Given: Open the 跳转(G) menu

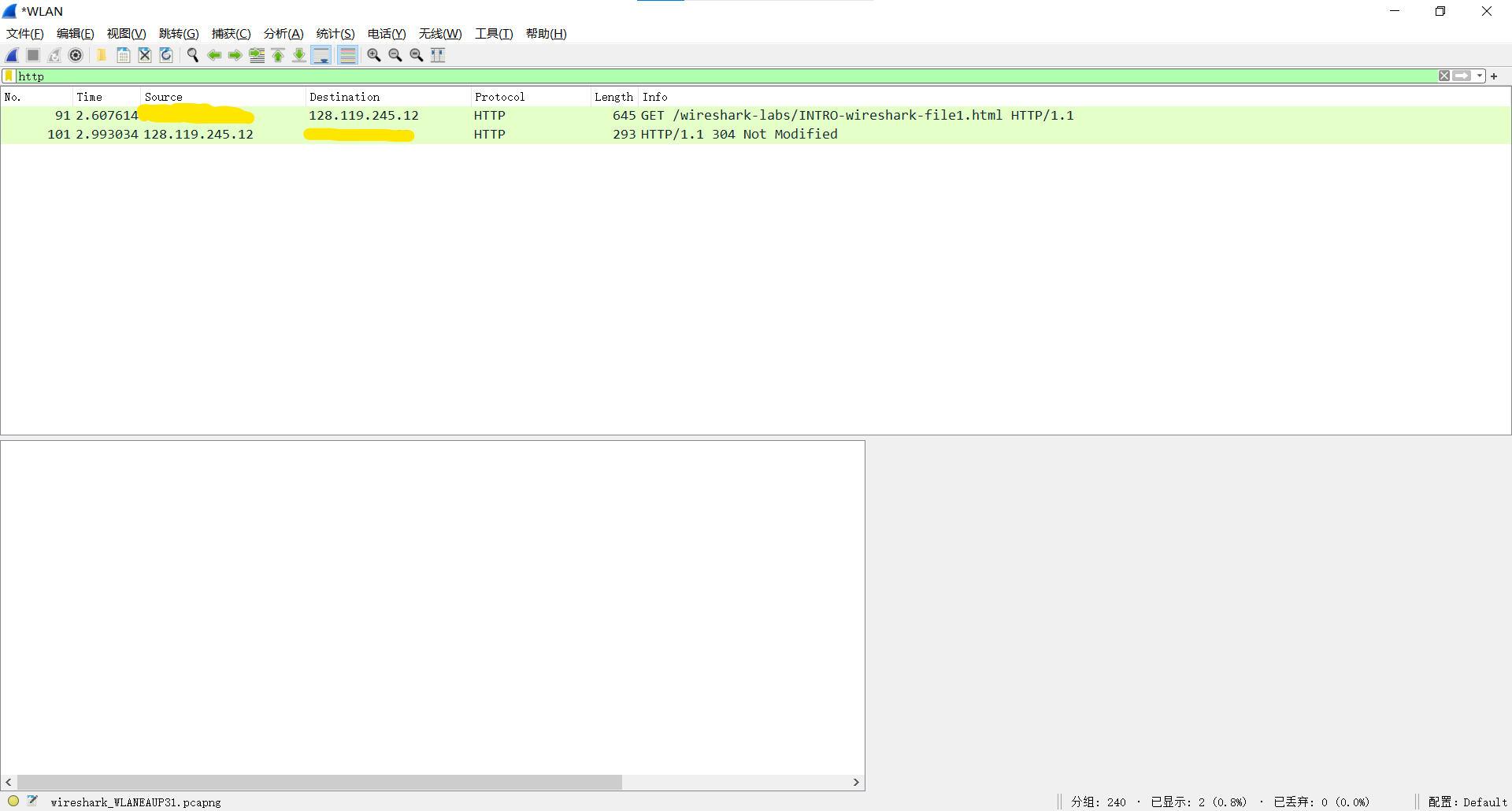Looking at the screenshot, I should 179,34.
